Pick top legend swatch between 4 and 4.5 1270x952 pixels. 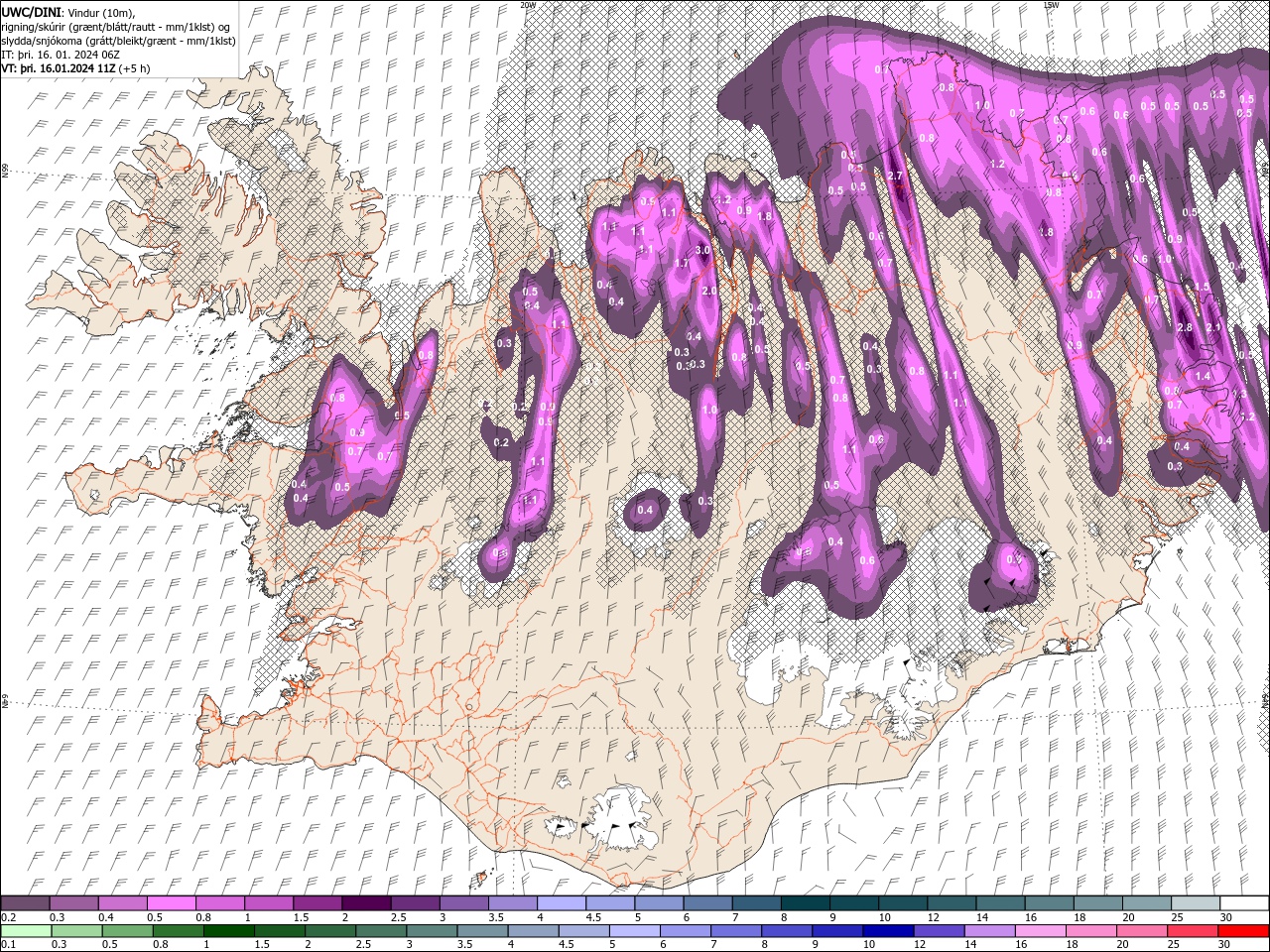coord(560,903)
